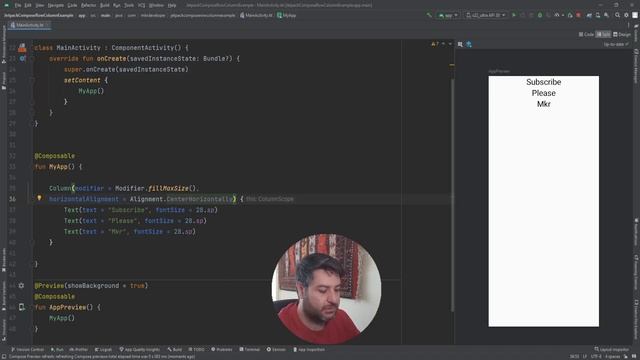Click the Mkr text in the preview
This screenshot has width=640, height=360.
(x=544, y=104)
